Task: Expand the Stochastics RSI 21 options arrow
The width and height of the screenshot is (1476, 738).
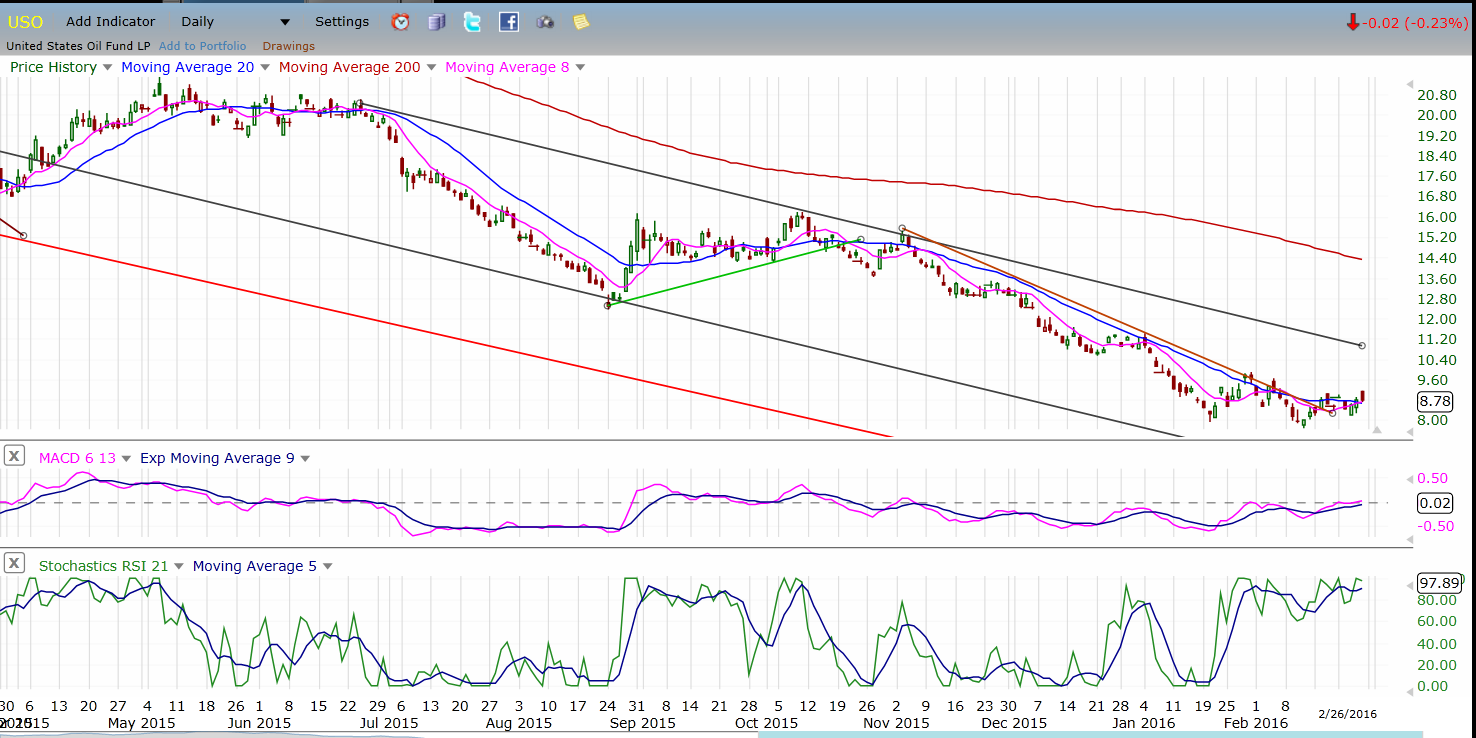Action: 179,567
